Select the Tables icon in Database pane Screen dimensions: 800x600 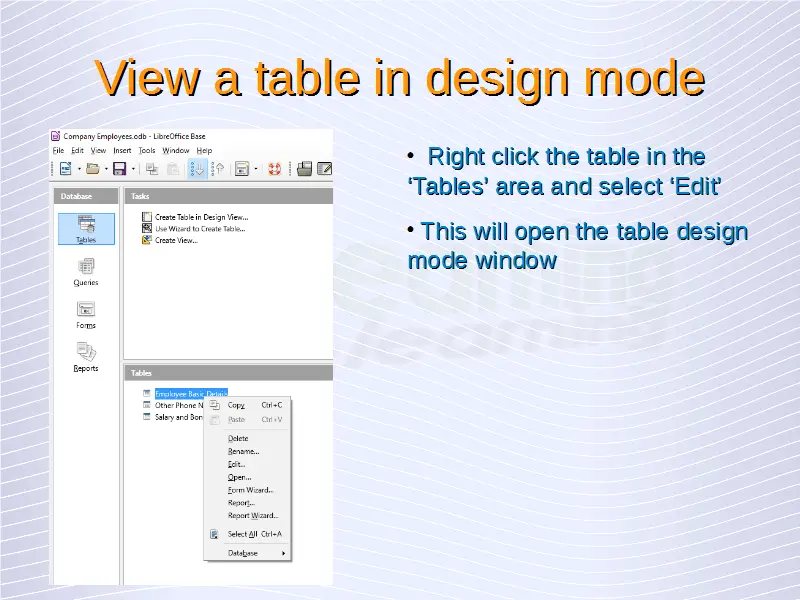(x=86, y=226)
